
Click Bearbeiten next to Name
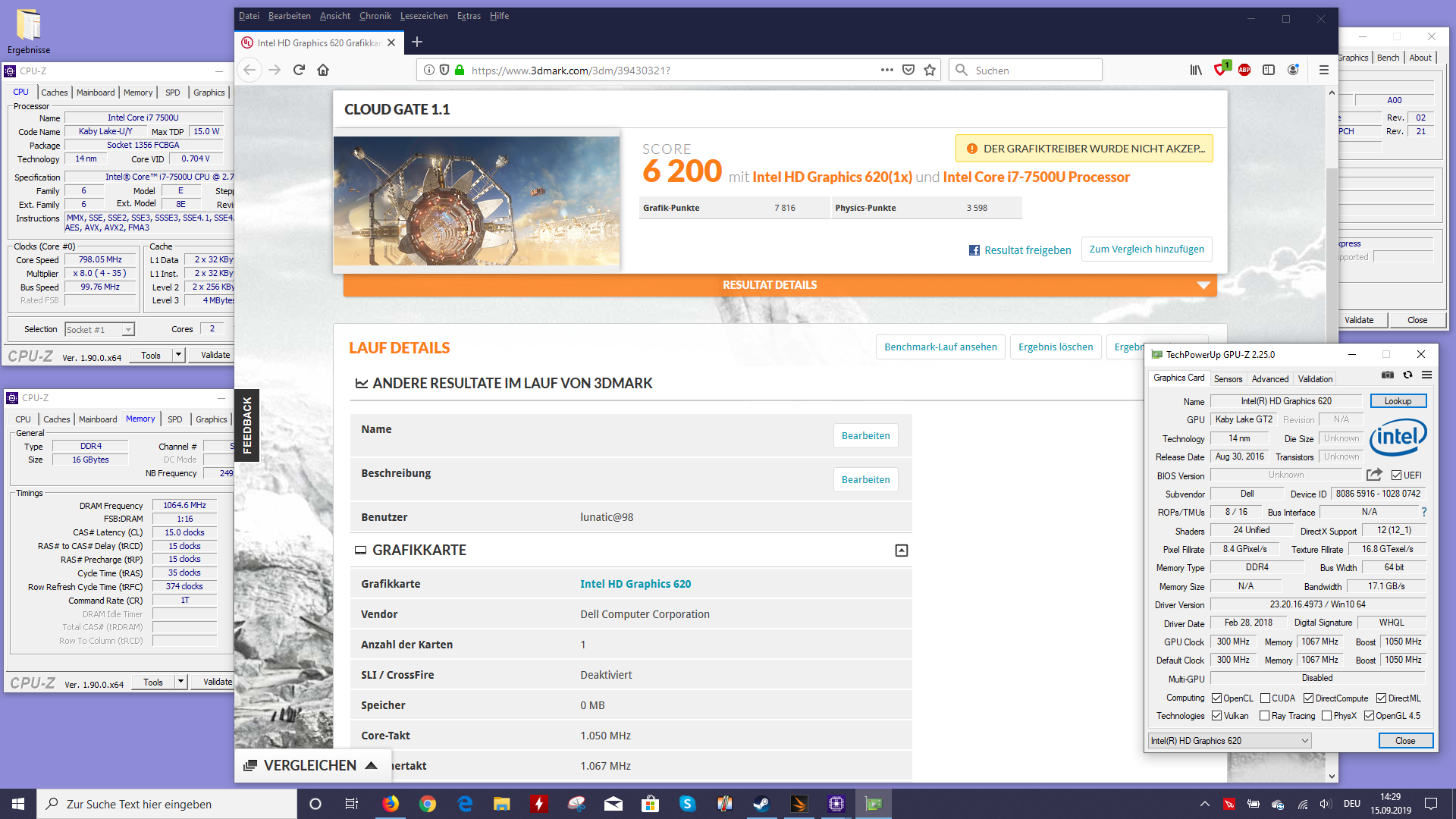point(865,436)
